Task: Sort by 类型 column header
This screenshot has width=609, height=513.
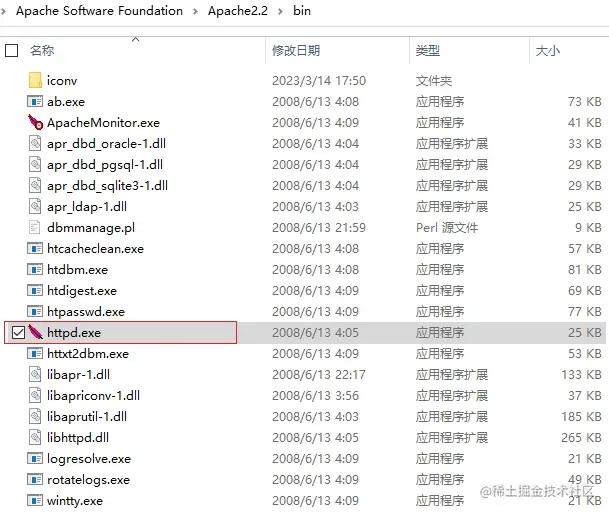Action: pos(428,50)
